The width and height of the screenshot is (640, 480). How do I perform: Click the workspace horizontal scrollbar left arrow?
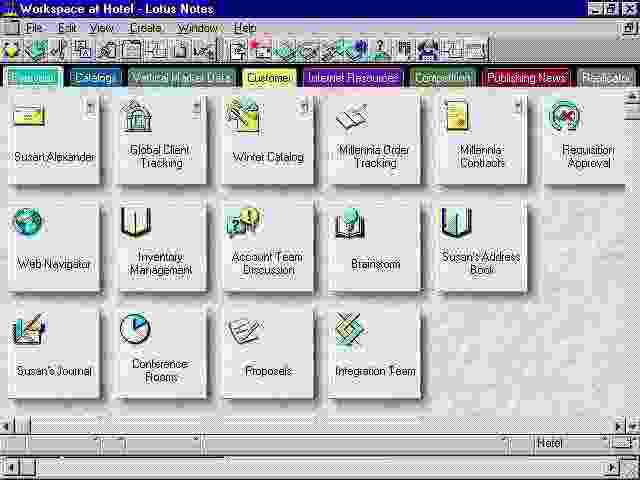click(x=6, y=427)
